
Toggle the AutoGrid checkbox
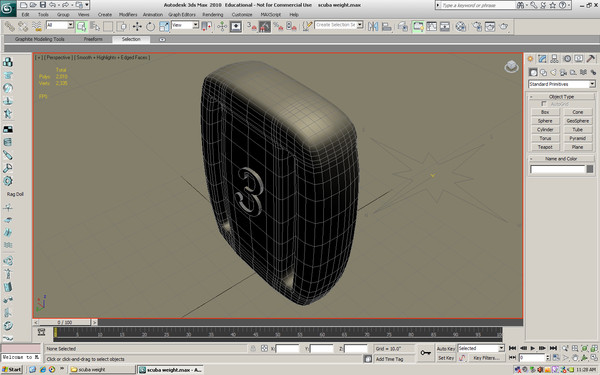point(544,104)
